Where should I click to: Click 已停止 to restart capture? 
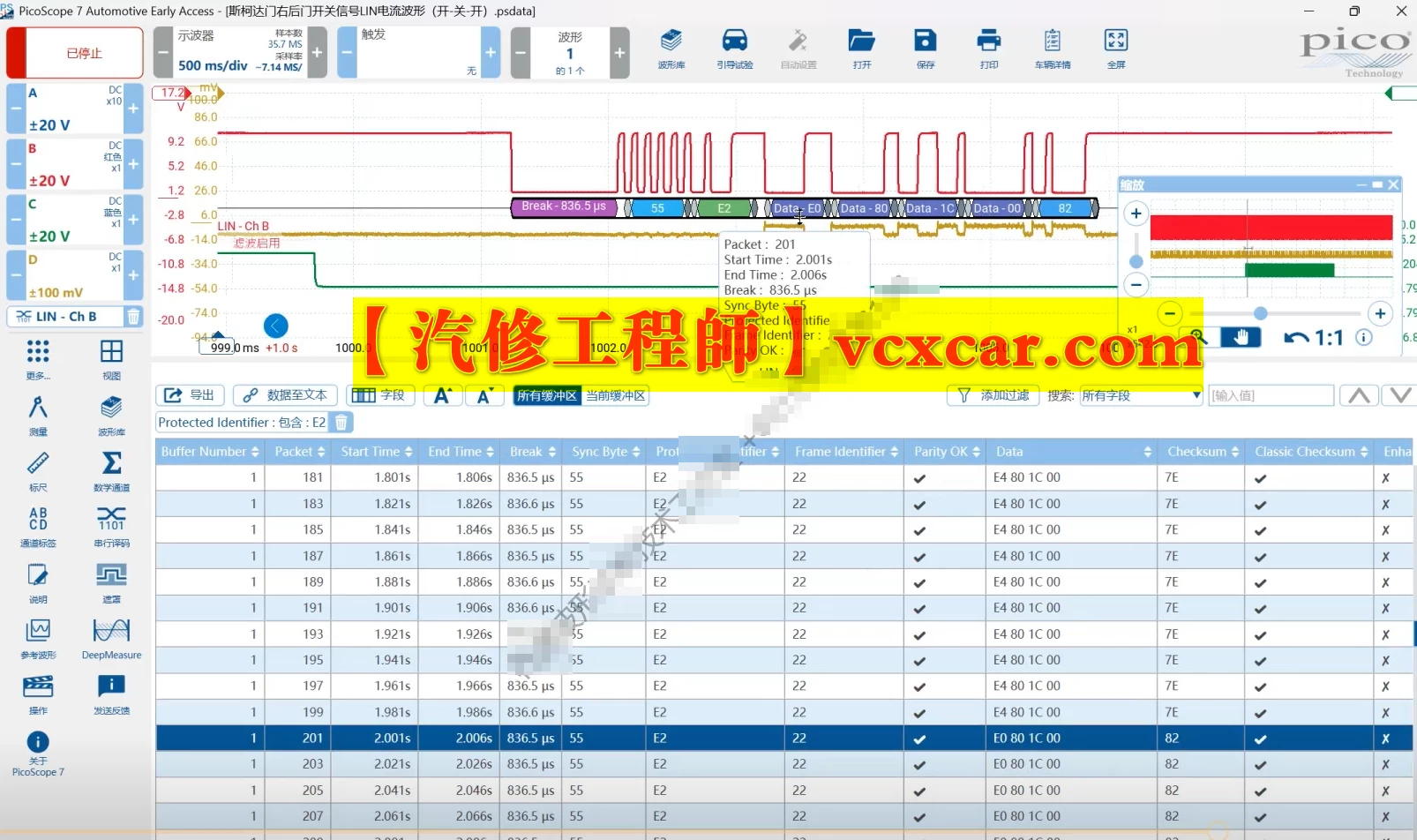(x=74, y=52)
